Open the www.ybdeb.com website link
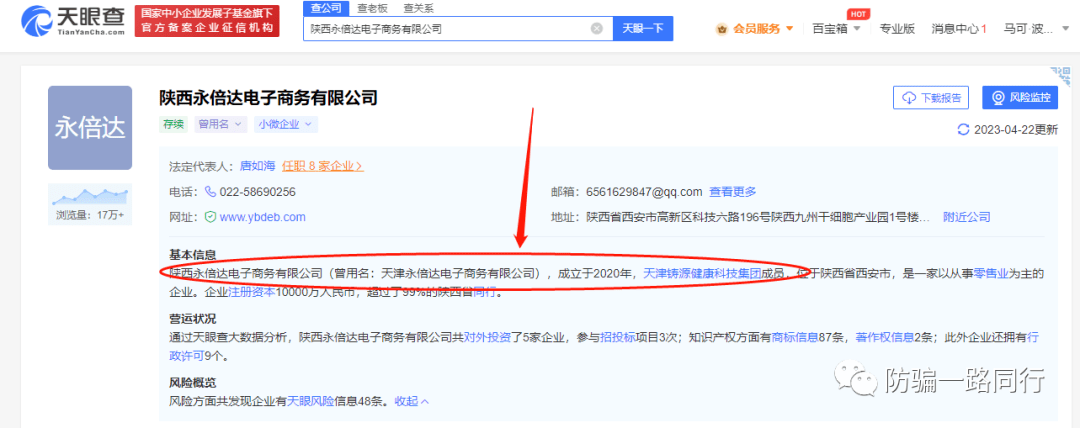 click(x=262, y=217)
